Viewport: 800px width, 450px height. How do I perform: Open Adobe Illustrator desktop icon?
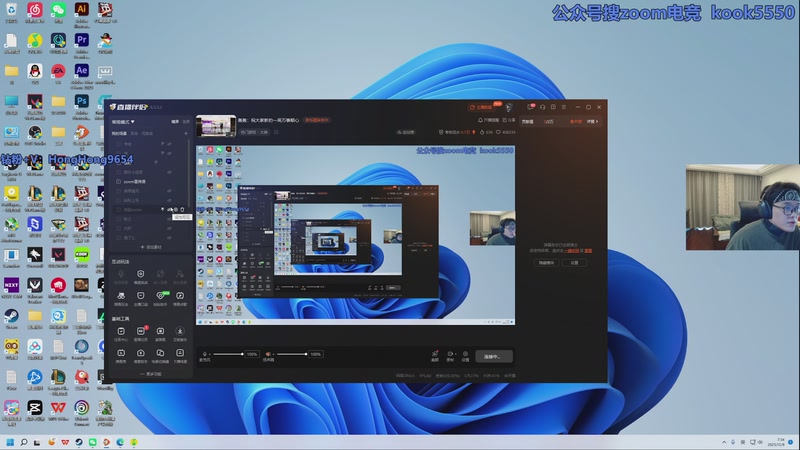(x=82, y=12)
